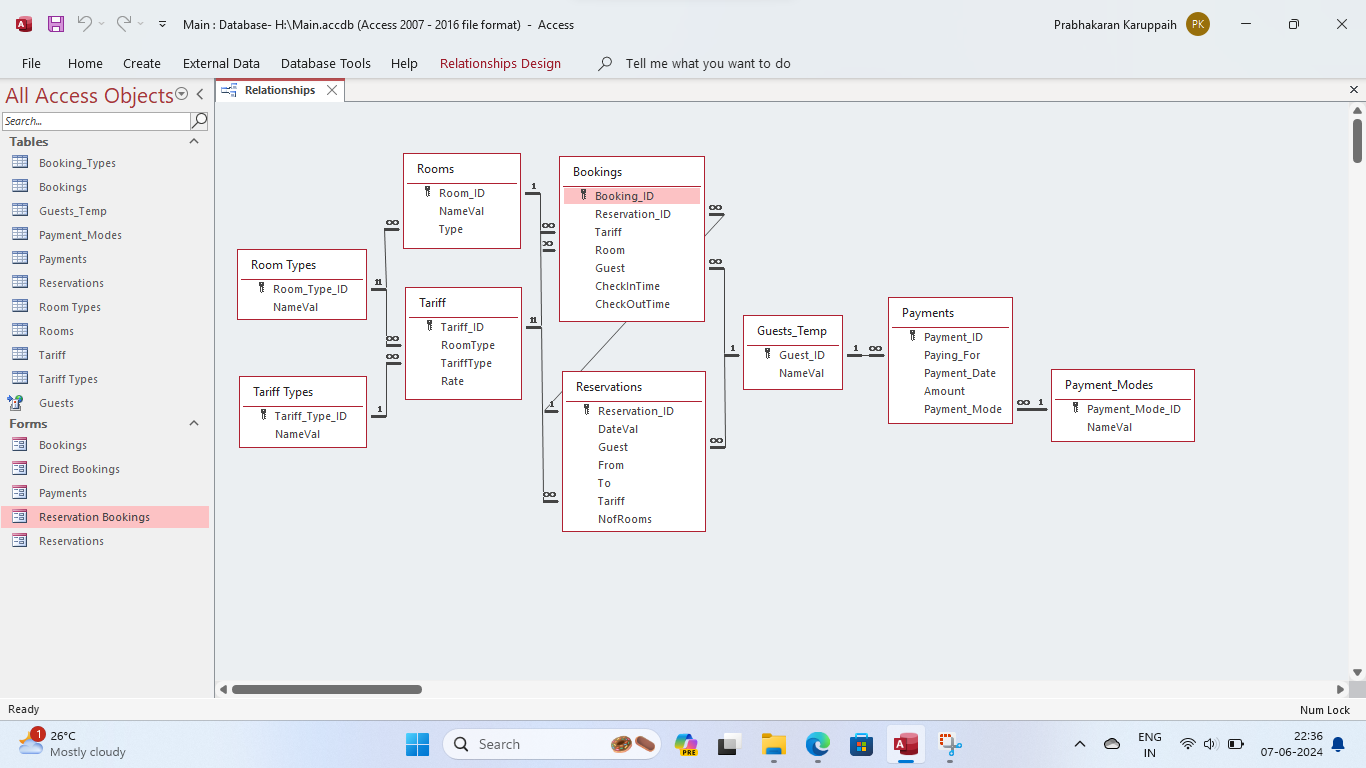Click the NofRooms field in Reservations
Viewport: 1366px width, 768px height.
point(625,519)
